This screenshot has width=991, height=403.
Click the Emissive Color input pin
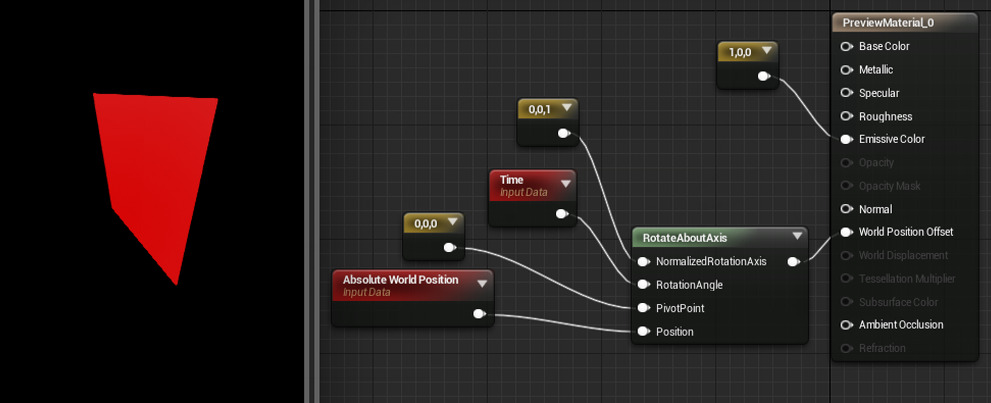pos(846,140)
